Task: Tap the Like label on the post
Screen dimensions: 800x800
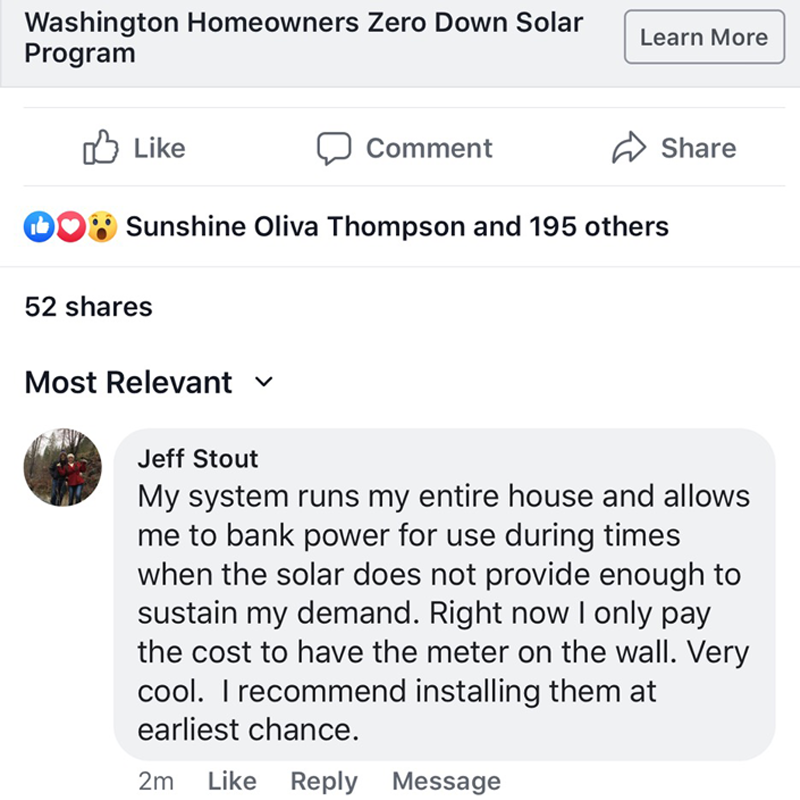Action: (159, 149)
